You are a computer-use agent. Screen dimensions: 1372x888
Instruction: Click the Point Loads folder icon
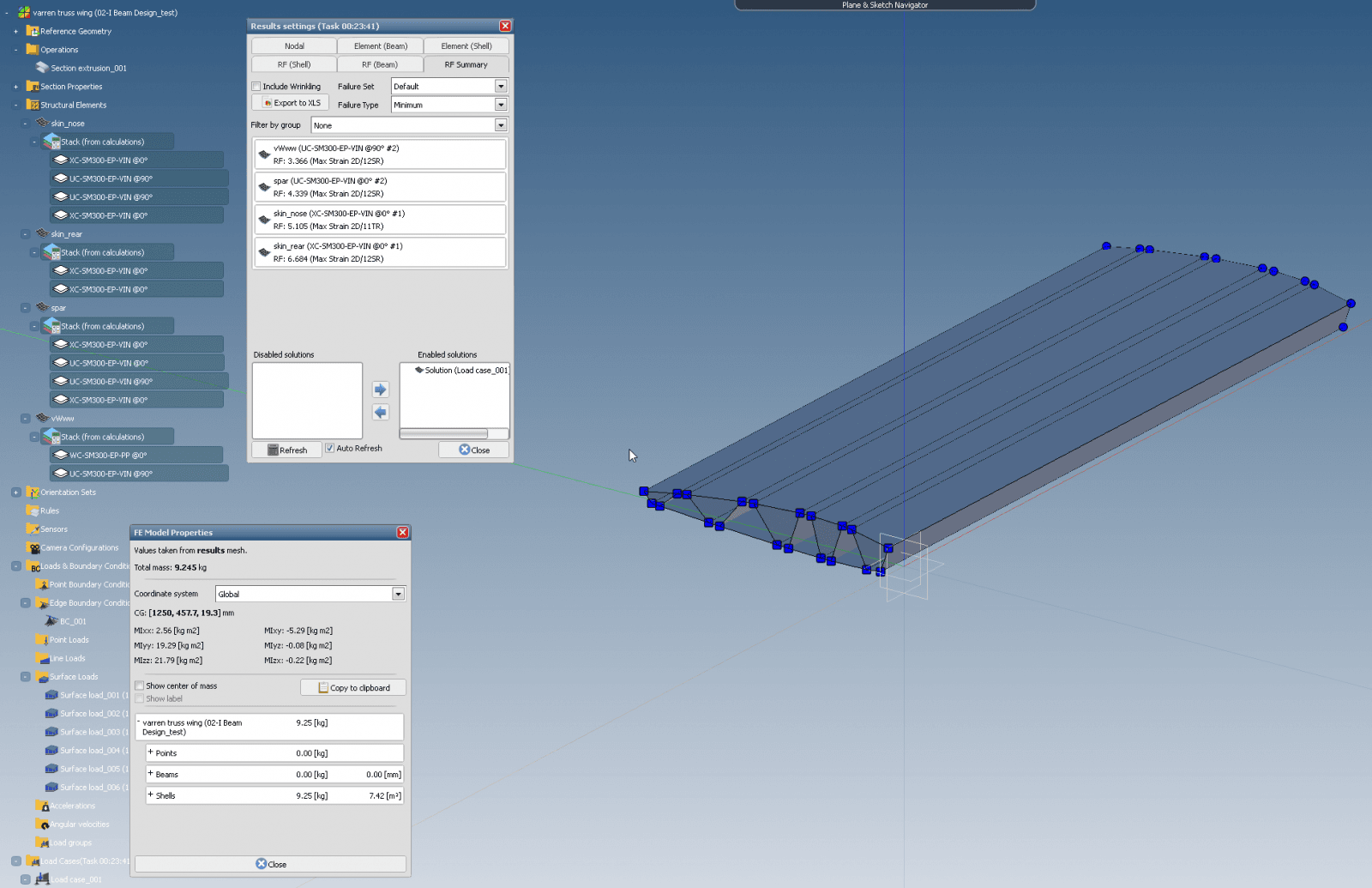click(42, 639)
